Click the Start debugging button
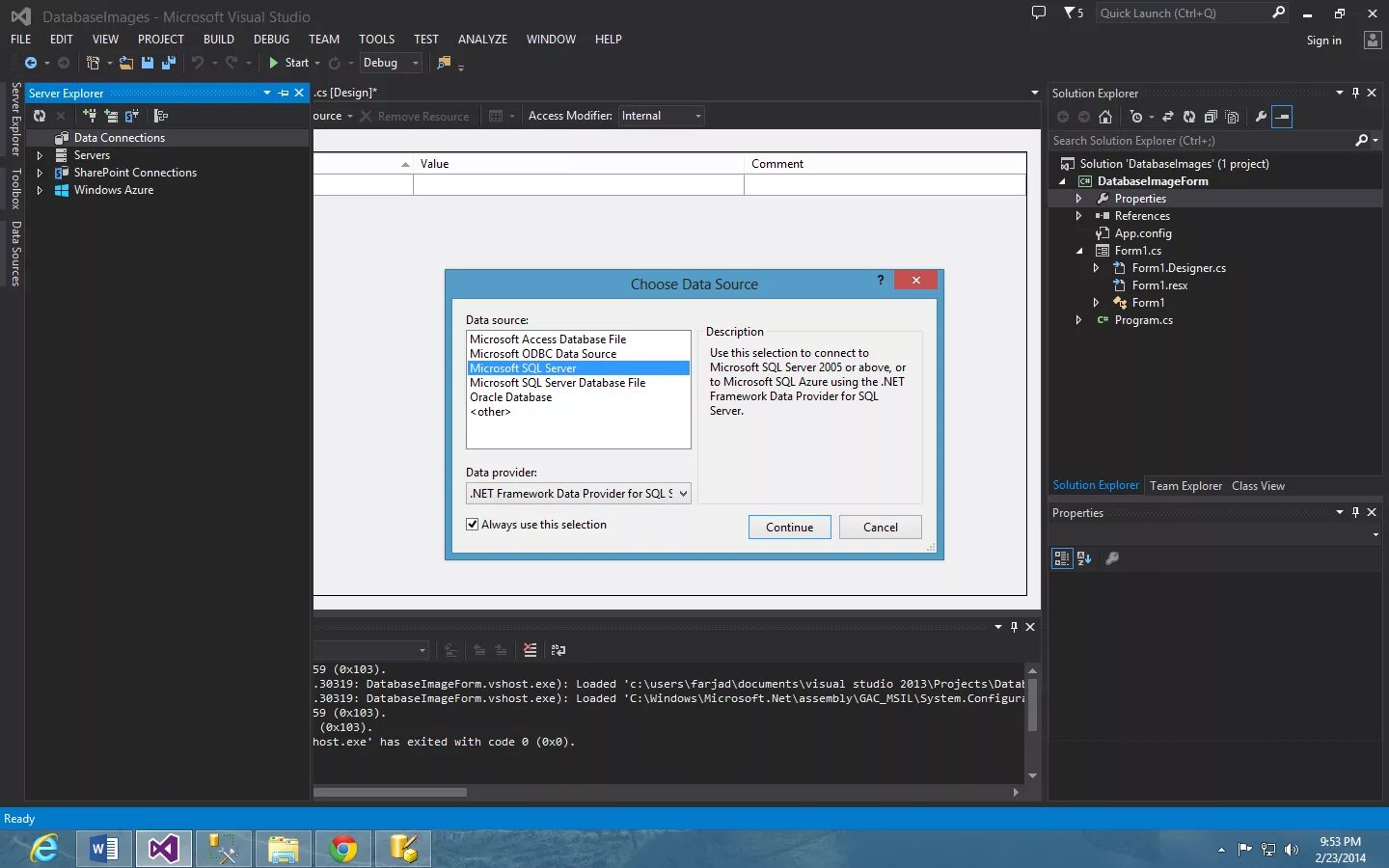The height and width of the screenshot is (868, 1389). [289, 63]
